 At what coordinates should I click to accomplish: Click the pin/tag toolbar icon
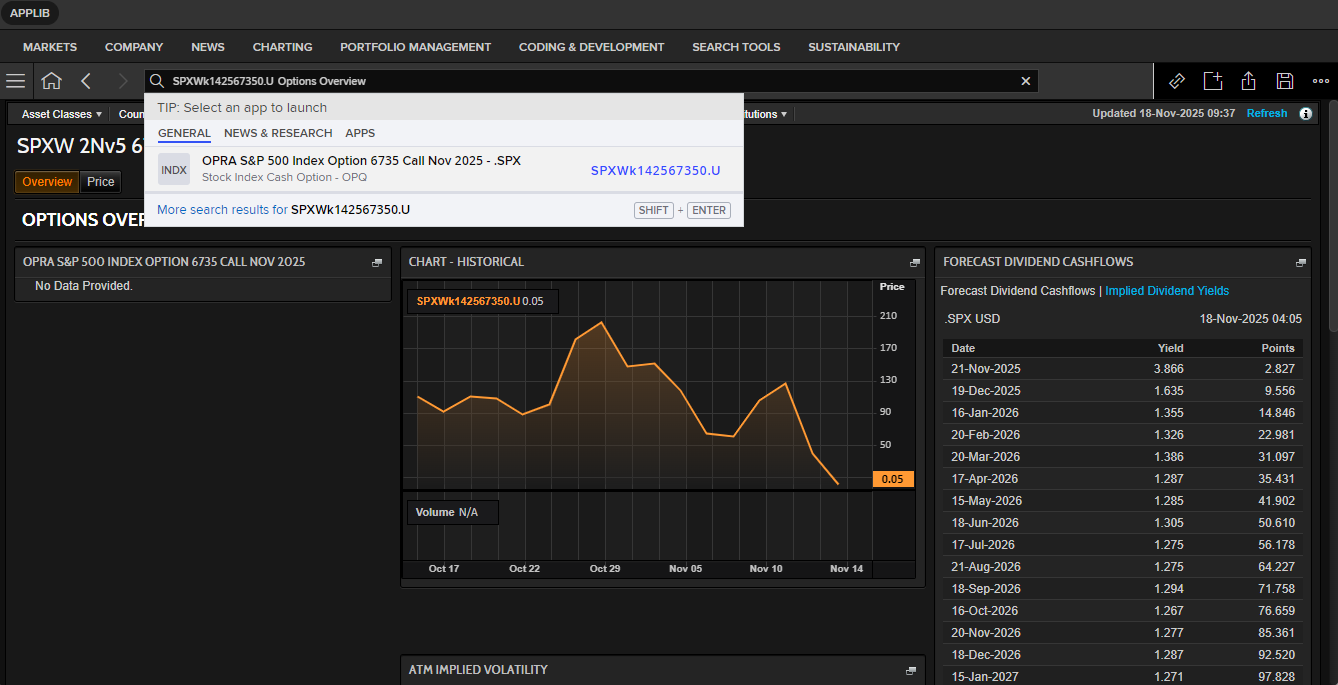(x=1177, y=81)
